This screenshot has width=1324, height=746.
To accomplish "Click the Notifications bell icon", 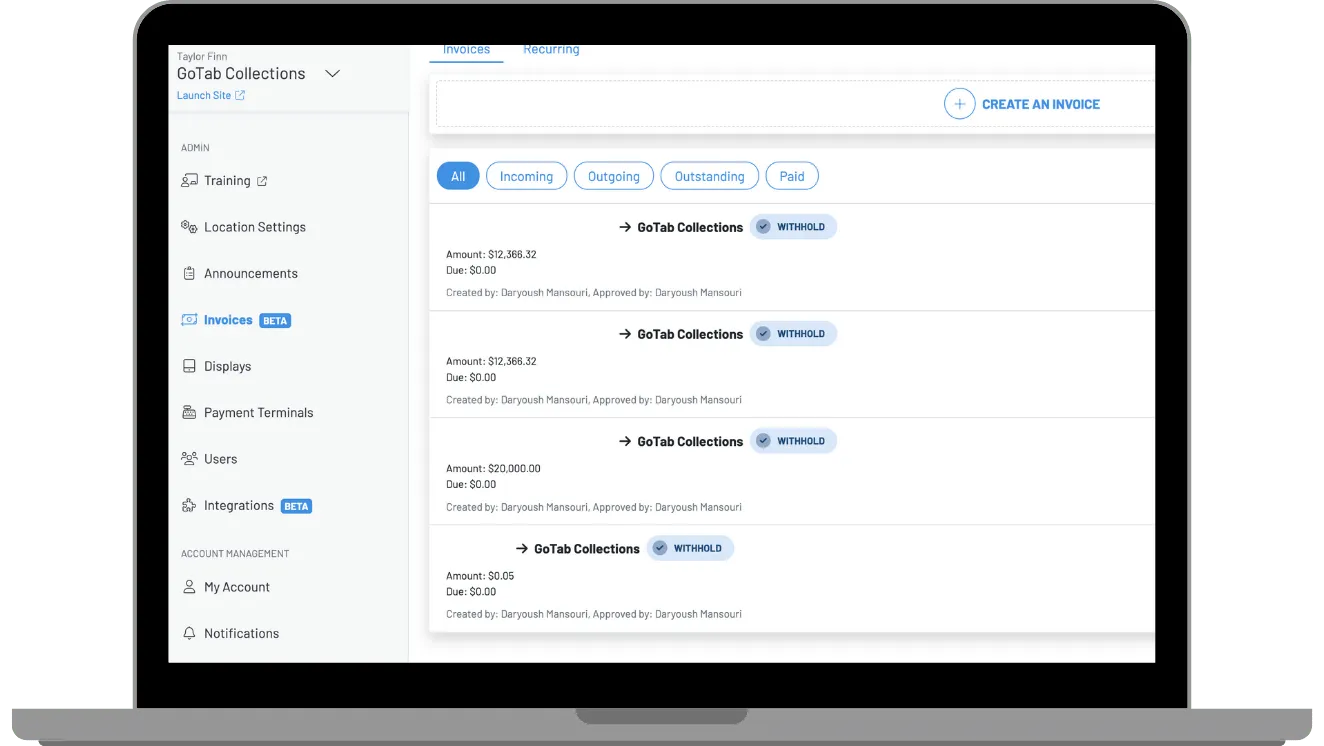I will (189, 634).
